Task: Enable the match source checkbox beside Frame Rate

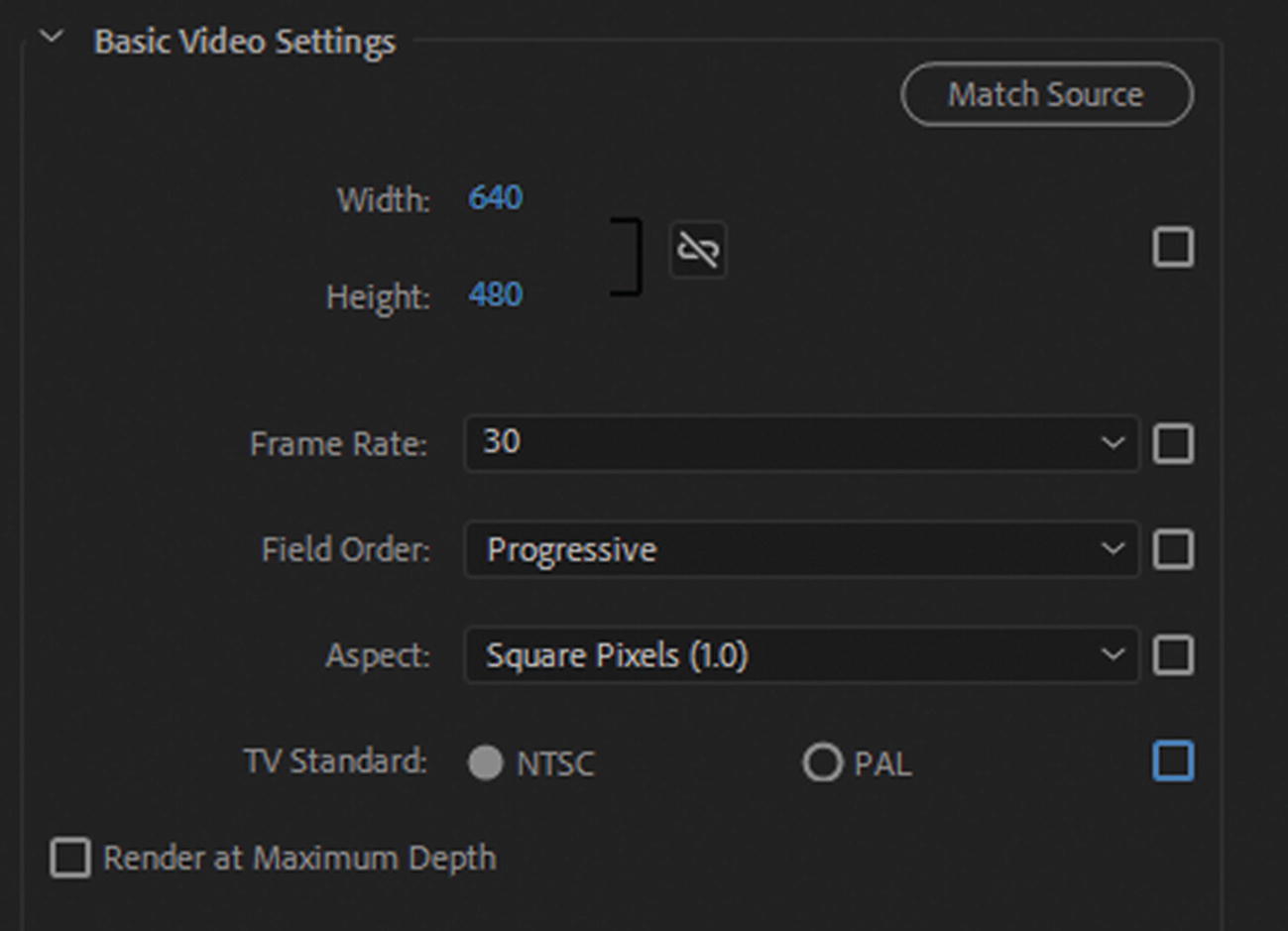Action: pyautogui.click(x=1173, y=443)
